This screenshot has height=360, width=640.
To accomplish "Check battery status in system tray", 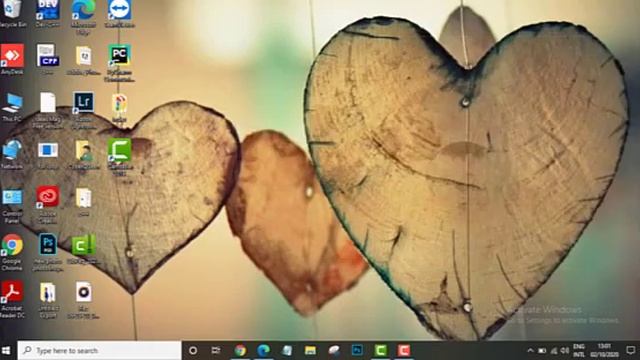I will 542,350.
